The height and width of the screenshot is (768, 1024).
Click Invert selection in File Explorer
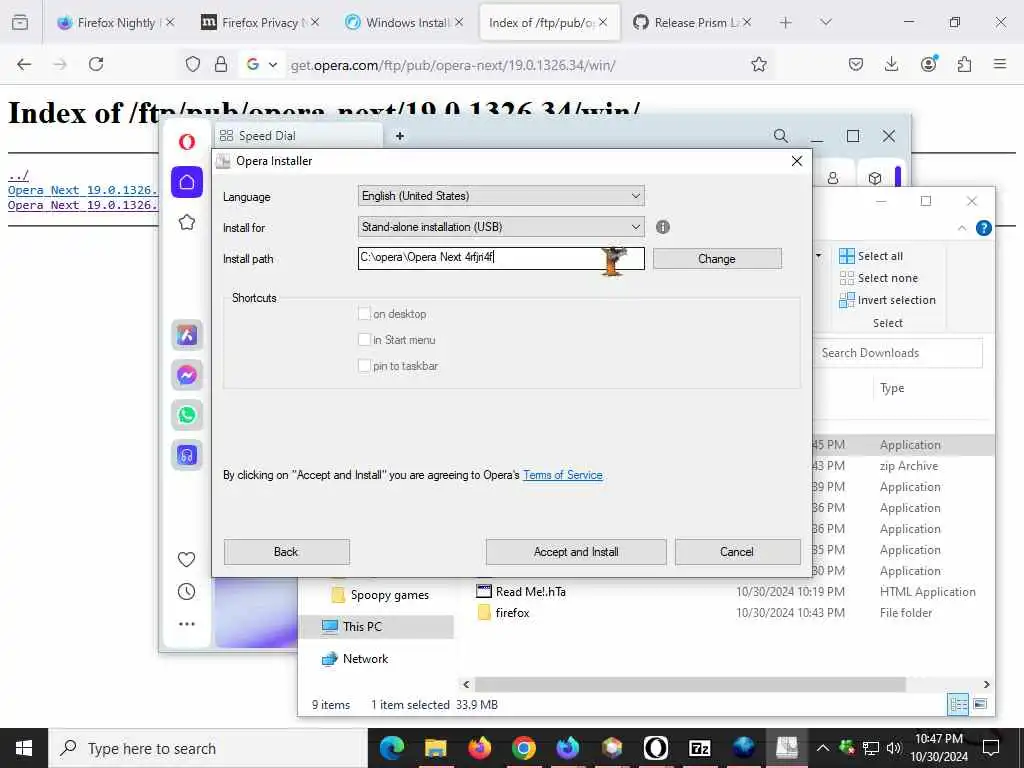click(x=888, y=300)
